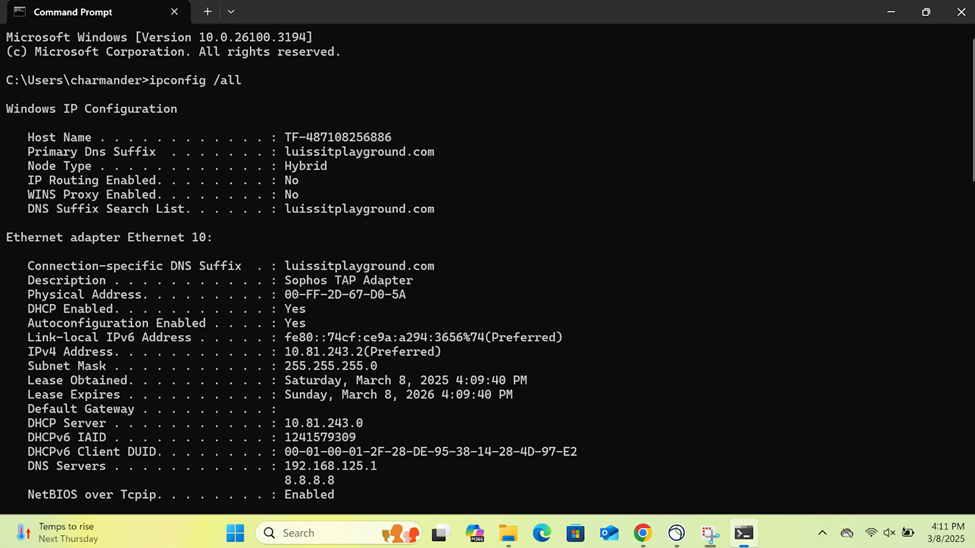Open a new terminal tab
Image resolution: width=975 pixels, height=548 pixels.
pyautogui.click(x=208, y=12)
